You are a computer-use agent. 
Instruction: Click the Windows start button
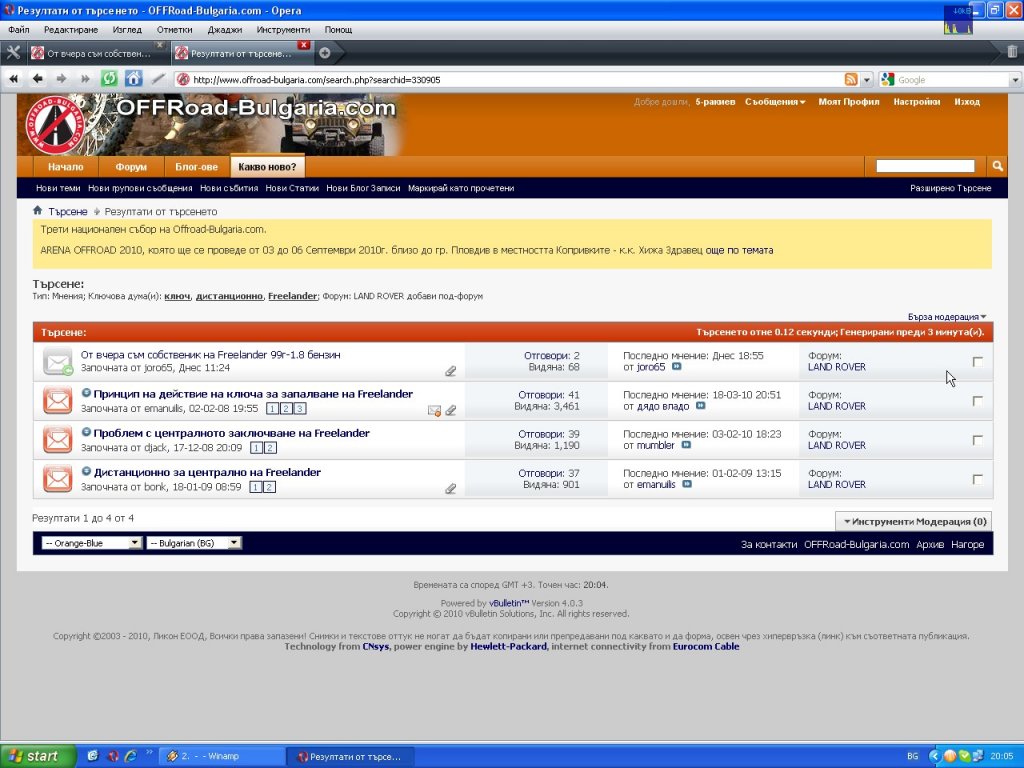pos(37,756)
